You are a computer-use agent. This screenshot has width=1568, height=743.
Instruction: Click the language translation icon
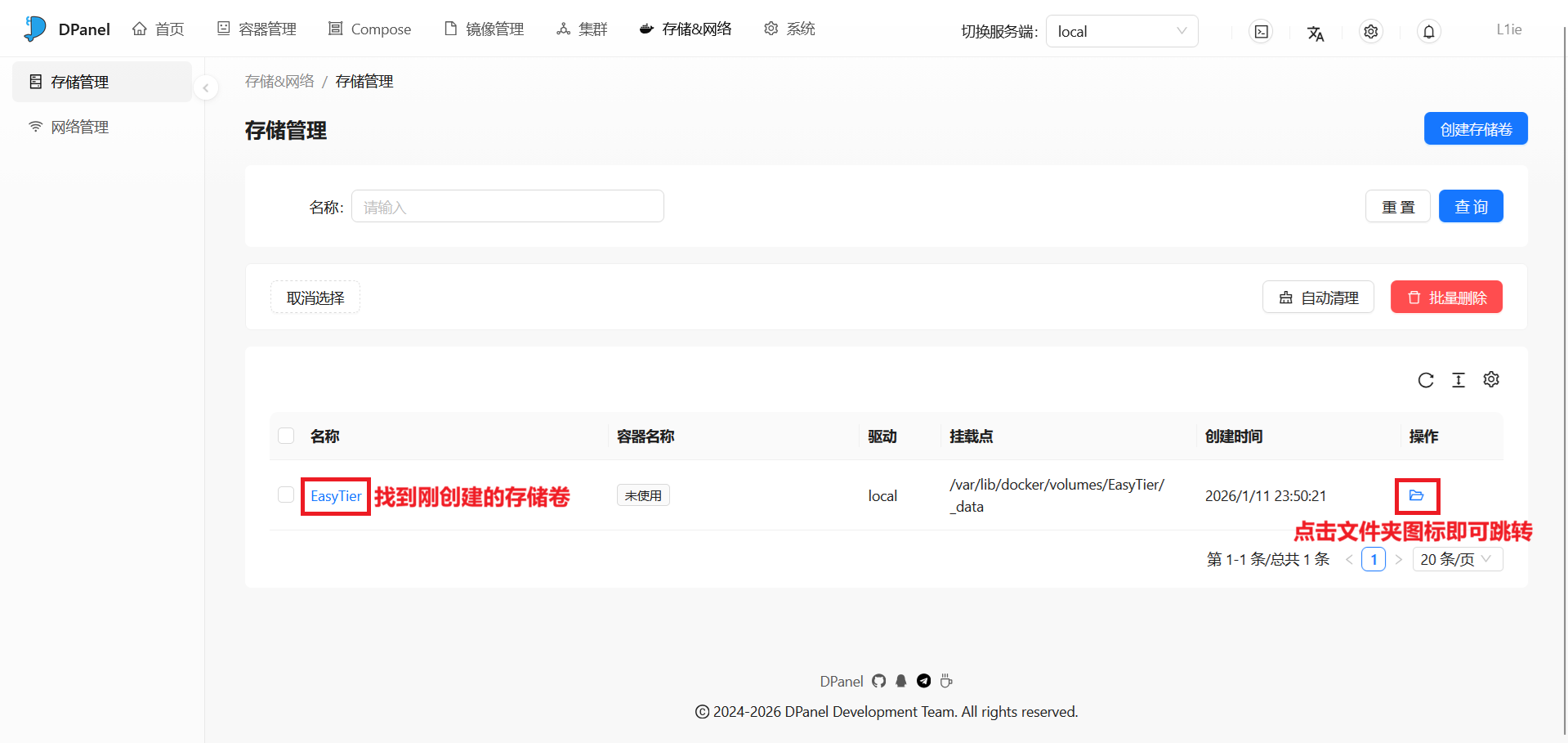pos(1316,33)
